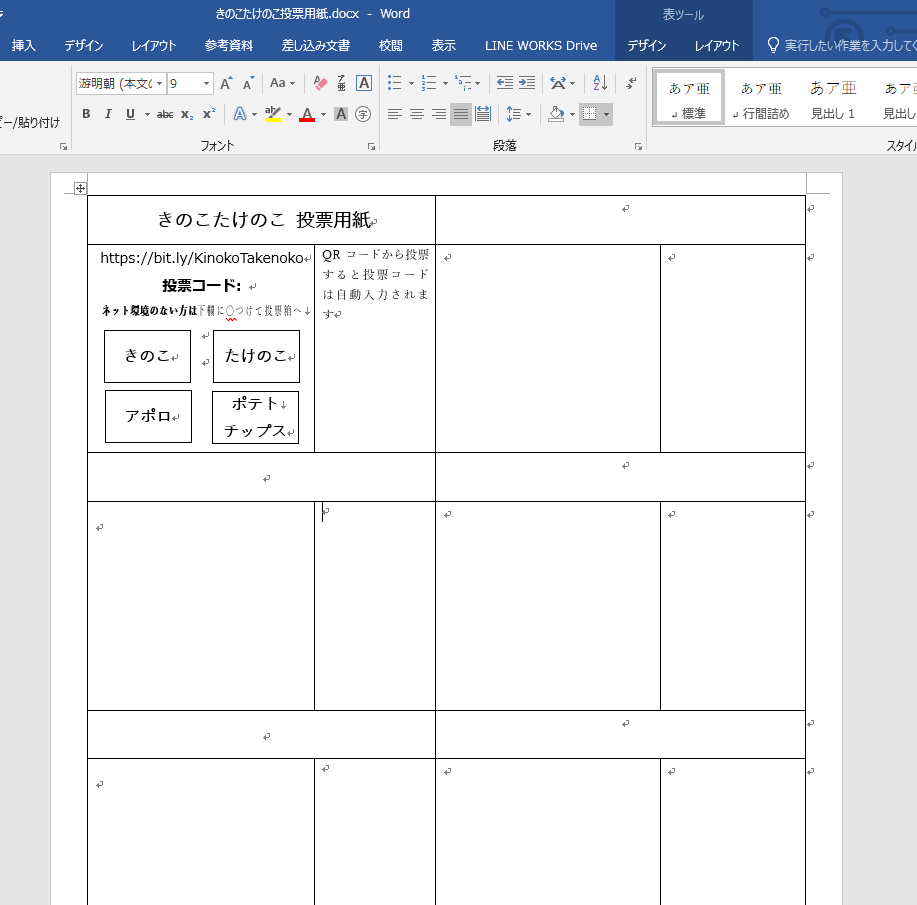This screenshot has width=917, height=905.
Task: Toggle center text alignment
Action: (x=415, y=114)
